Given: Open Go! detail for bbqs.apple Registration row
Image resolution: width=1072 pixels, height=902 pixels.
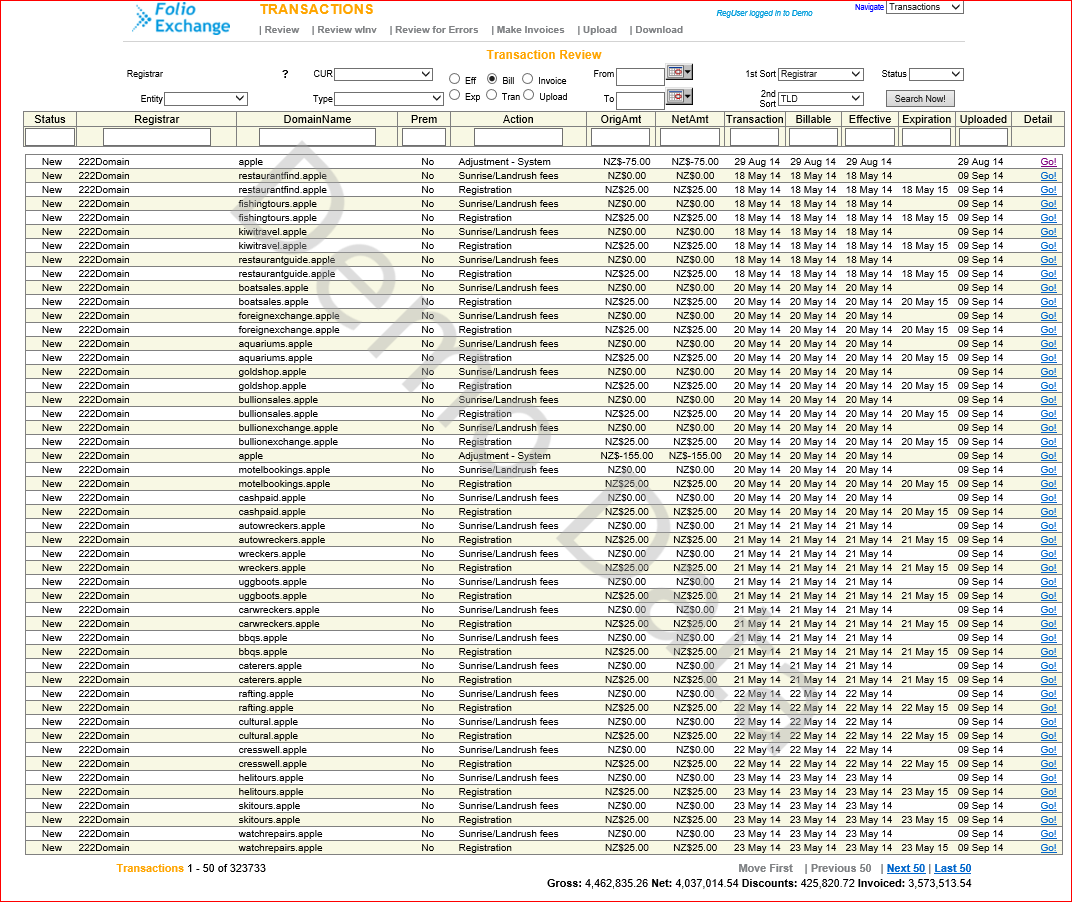Looking at the screenshot, I should (1048, 652).
